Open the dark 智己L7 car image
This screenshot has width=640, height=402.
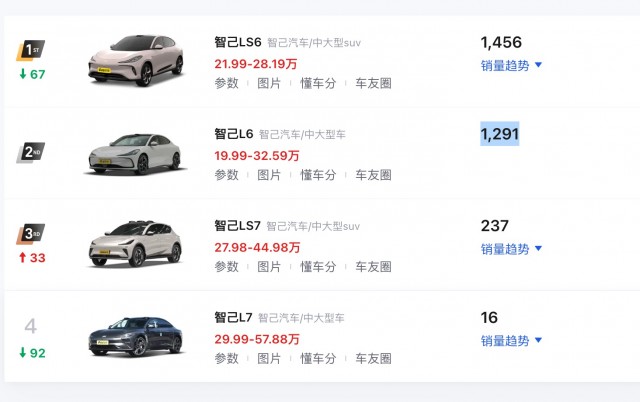point(135,336)
